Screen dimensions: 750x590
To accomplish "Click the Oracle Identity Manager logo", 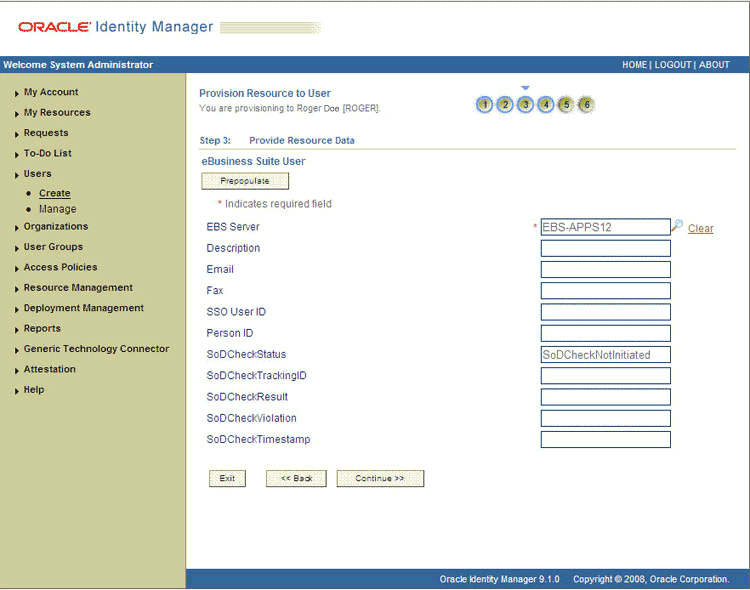I will (x=115, y=27).
